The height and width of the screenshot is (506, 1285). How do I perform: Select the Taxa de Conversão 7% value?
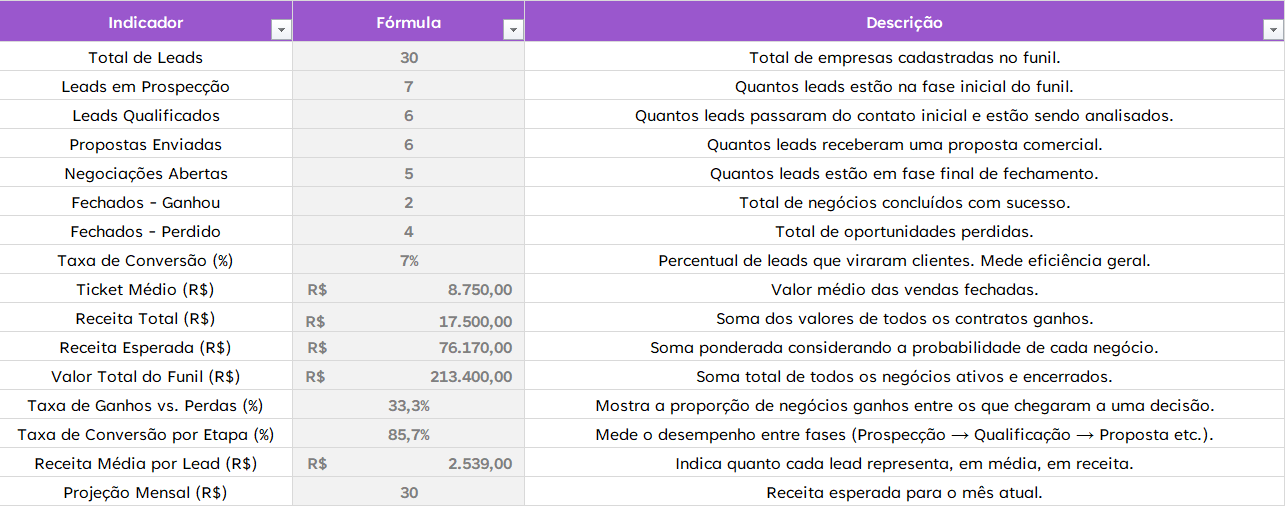pos(408,261)
